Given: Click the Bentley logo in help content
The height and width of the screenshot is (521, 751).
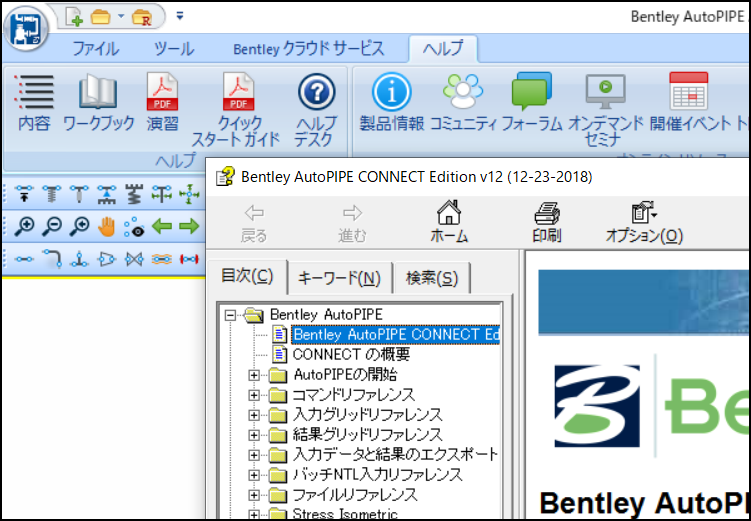Looking at the screenshot, I should click(597, 406).
